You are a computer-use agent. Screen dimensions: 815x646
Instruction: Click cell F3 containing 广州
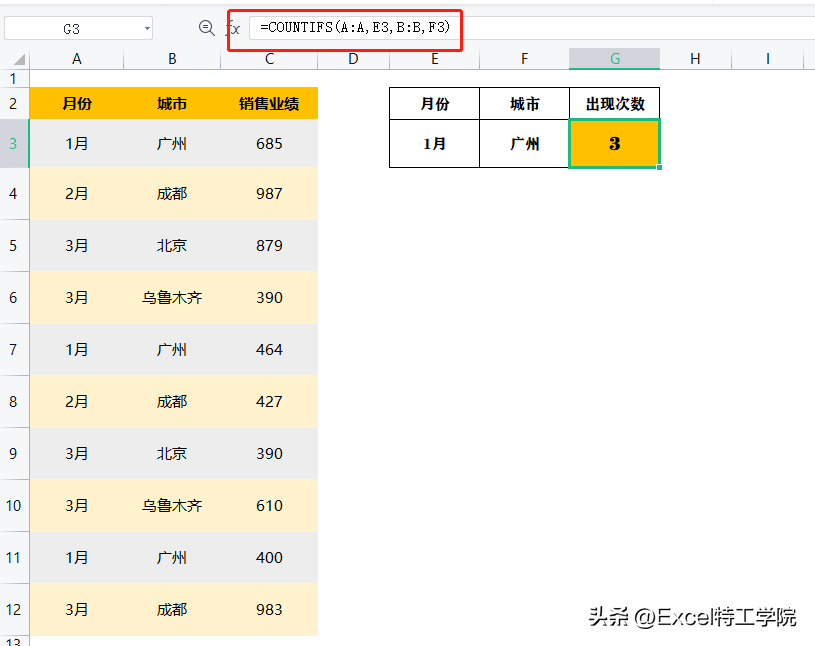pyautogui.click(x=524, y=143)
